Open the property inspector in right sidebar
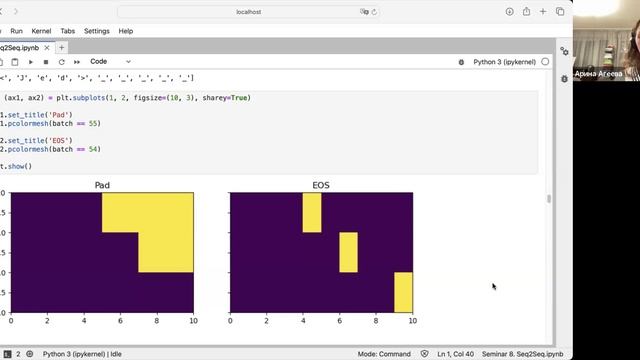640x360 pixels. pyautogui.click(x=564, y=51)
